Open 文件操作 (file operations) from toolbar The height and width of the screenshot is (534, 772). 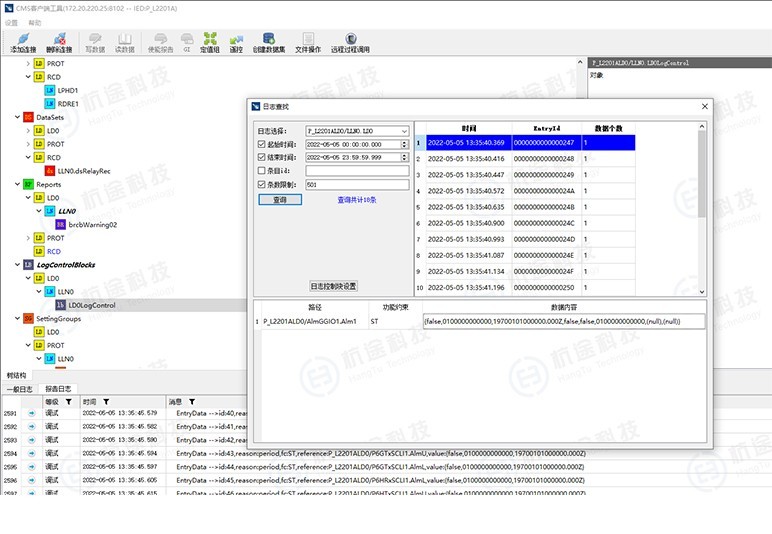click(308, 42)
